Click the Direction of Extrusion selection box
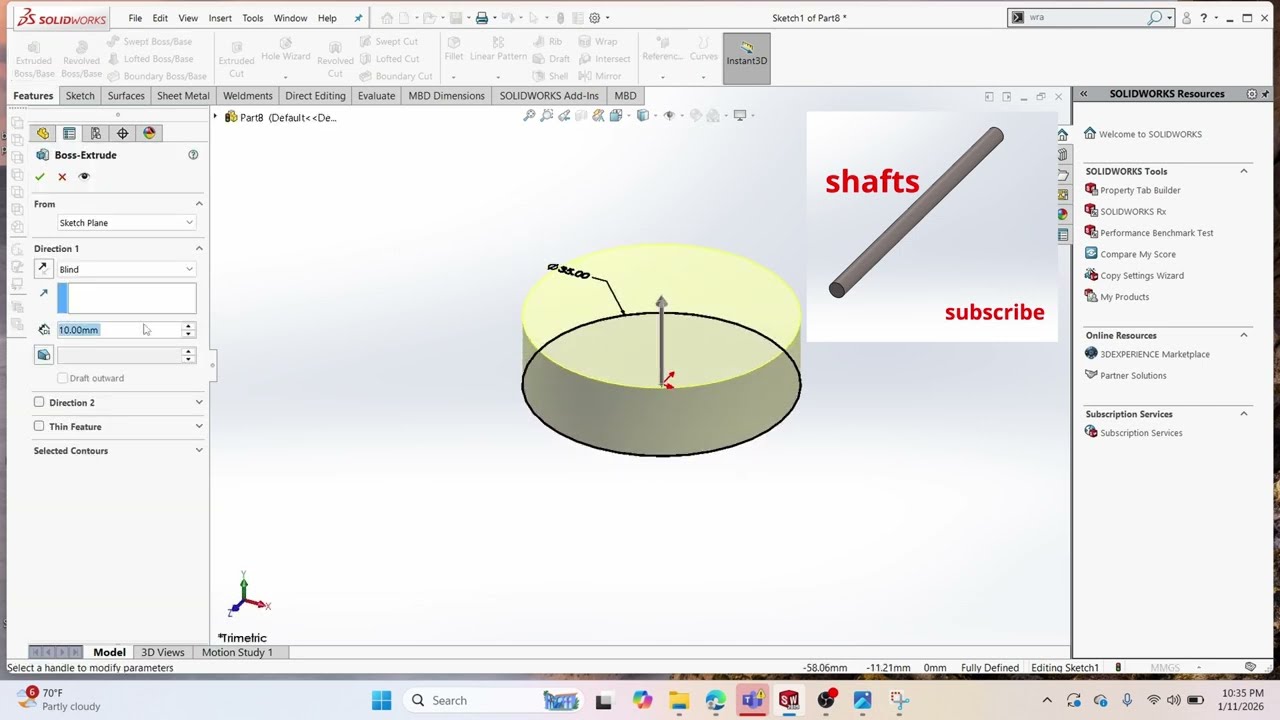 [x=126, y=298]
